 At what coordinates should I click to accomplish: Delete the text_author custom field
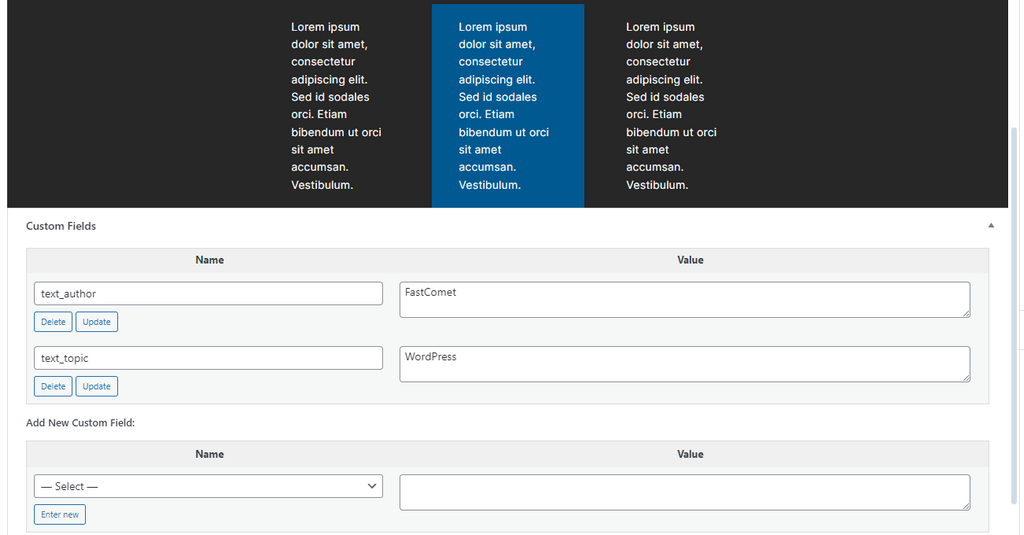53,322
